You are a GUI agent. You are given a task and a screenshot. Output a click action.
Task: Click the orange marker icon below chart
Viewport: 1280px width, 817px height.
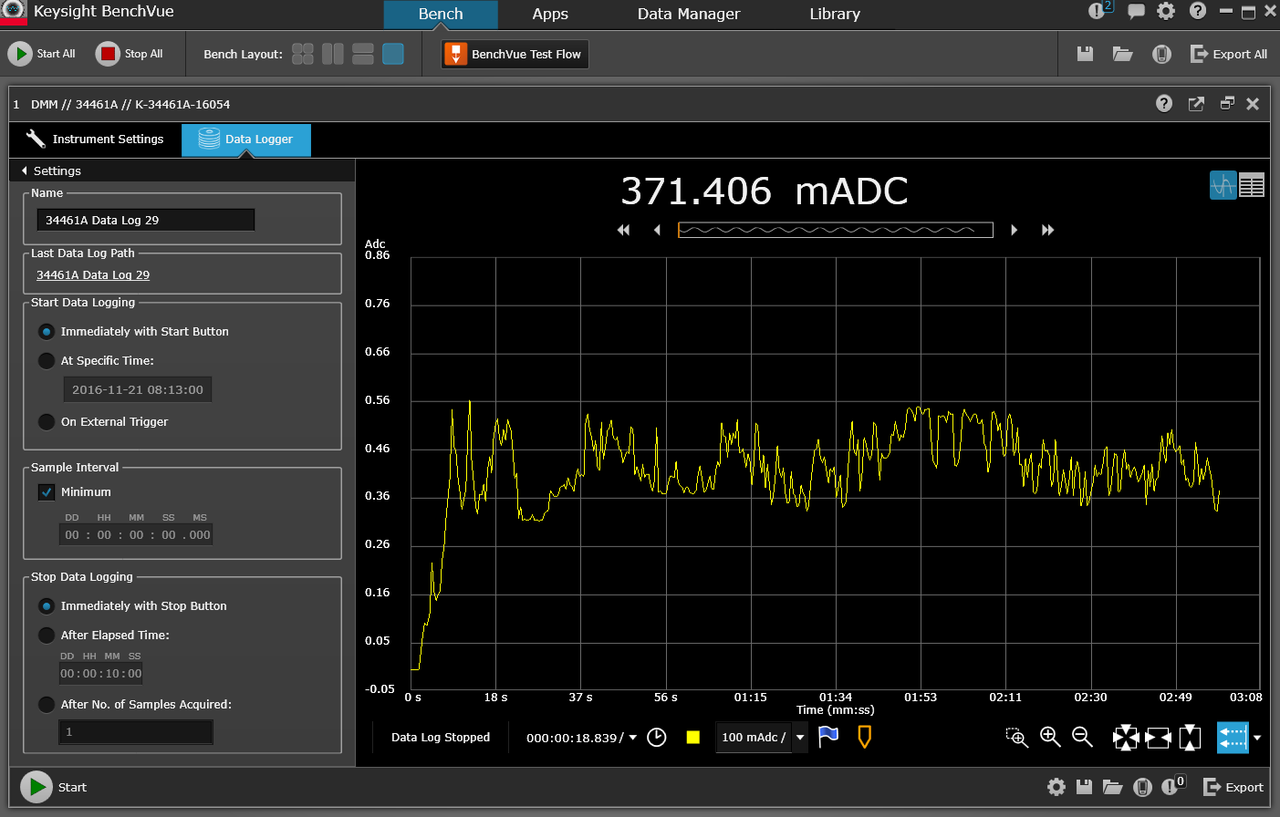[x=864, y=737]
